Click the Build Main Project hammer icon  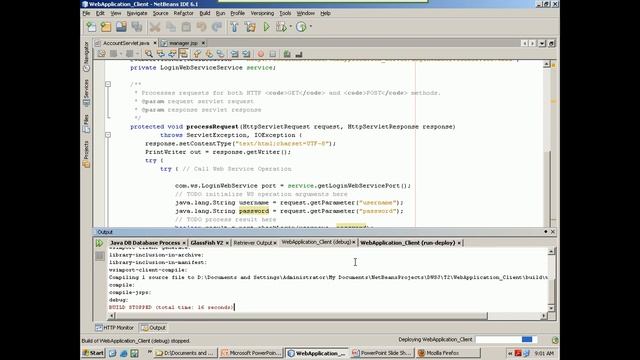[235, 27]
